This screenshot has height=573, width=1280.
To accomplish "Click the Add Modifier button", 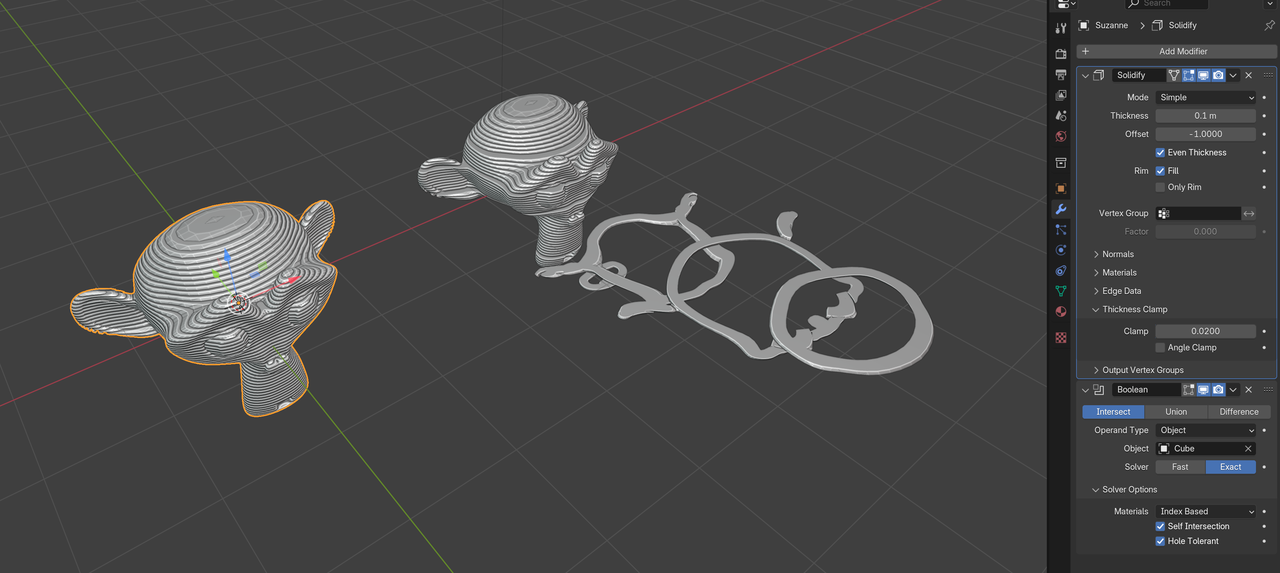I will 1175,51.
